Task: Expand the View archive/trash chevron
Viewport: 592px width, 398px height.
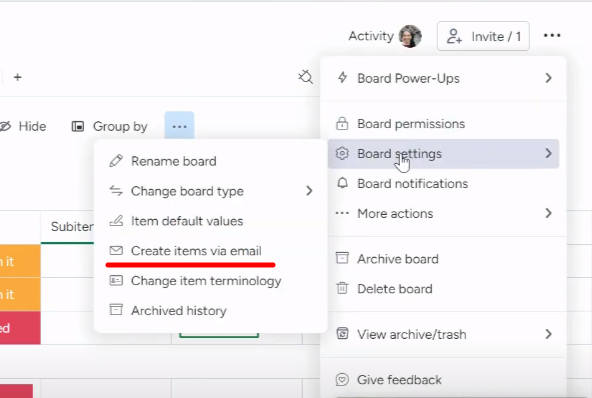Action: click(548, 334)
